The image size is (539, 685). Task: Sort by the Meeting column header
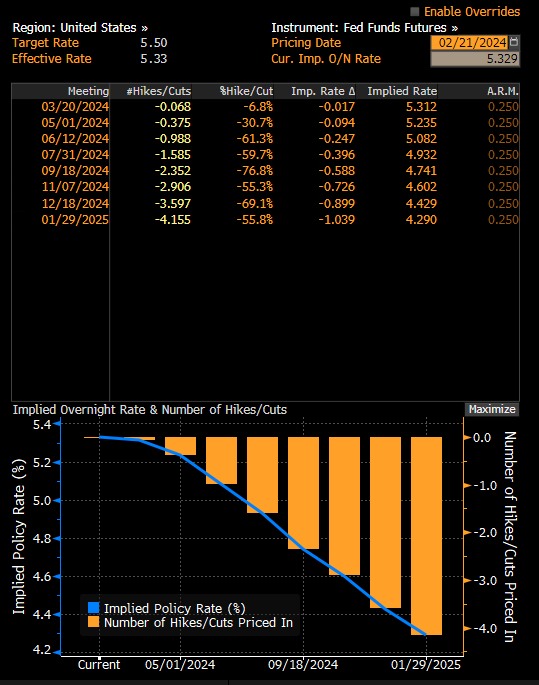click(61, 91)
